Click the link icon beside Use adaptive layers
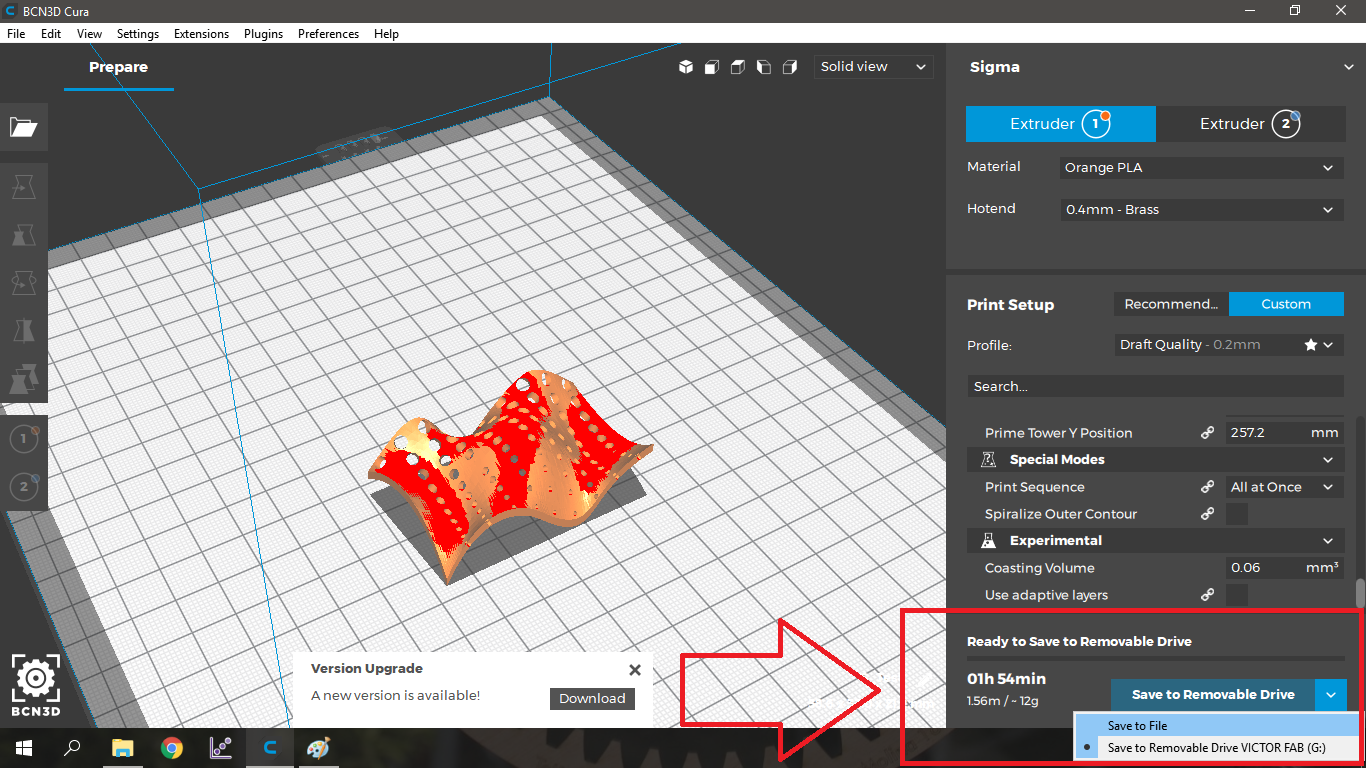Image resolution: width=1366 pixels, height=768 pixels. 1207,595
